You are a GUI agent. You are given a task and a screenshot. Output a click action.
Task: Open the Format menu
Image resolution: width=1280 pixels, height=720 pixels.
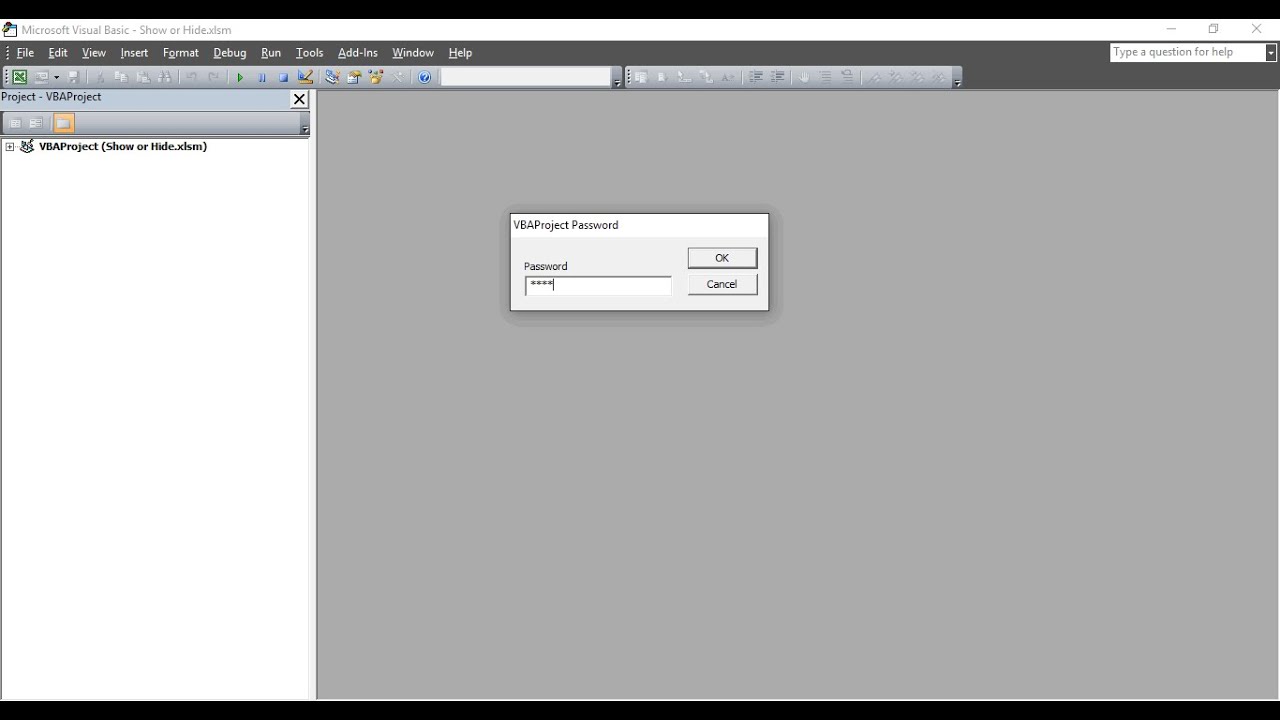tap(181, 53)
